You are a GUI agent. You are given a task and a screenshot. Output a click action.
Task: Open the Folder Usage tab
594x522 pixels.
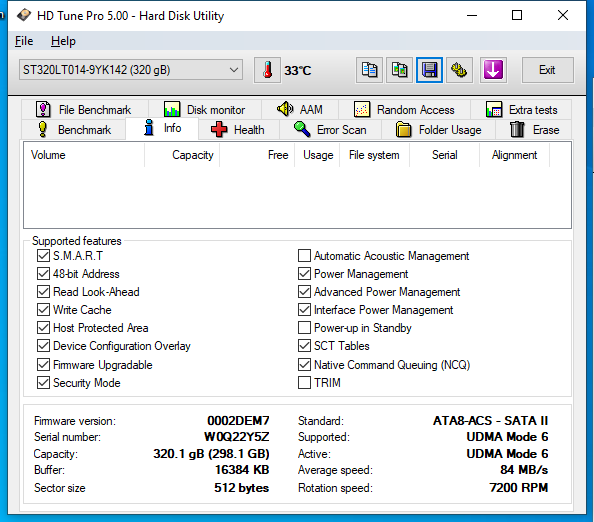click(x=438, y=130)
